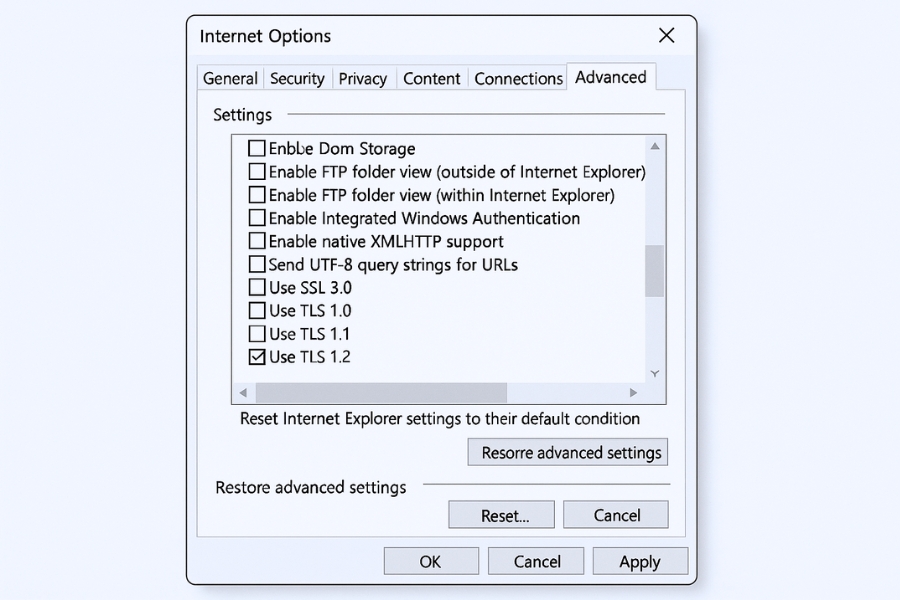Click the Apply button
This screenshot has width=900, height=600.
[639, 561]
